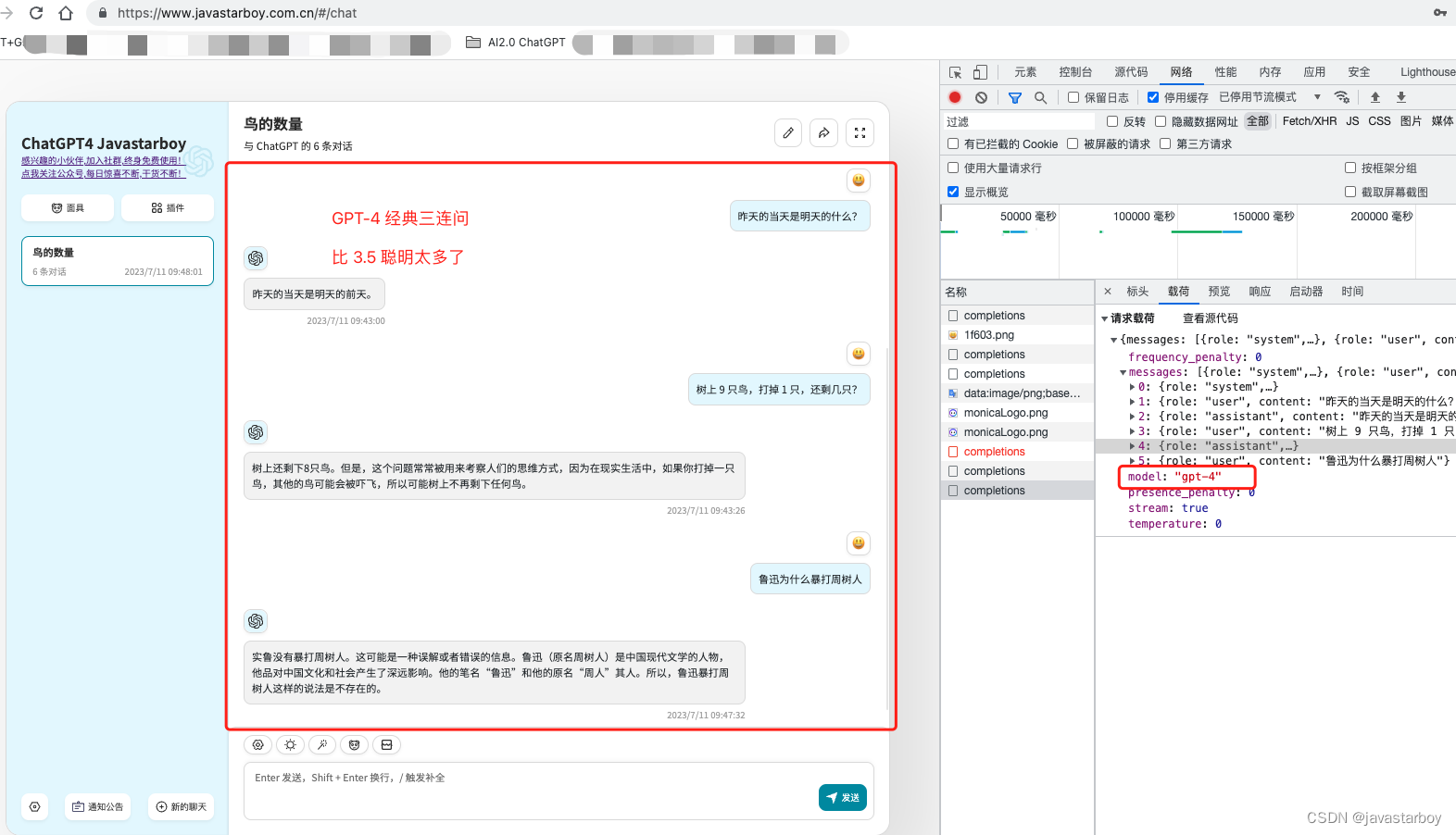1456x835 pixels.
Task: Click the 新的聊天 button
Action: coord(182,806)
